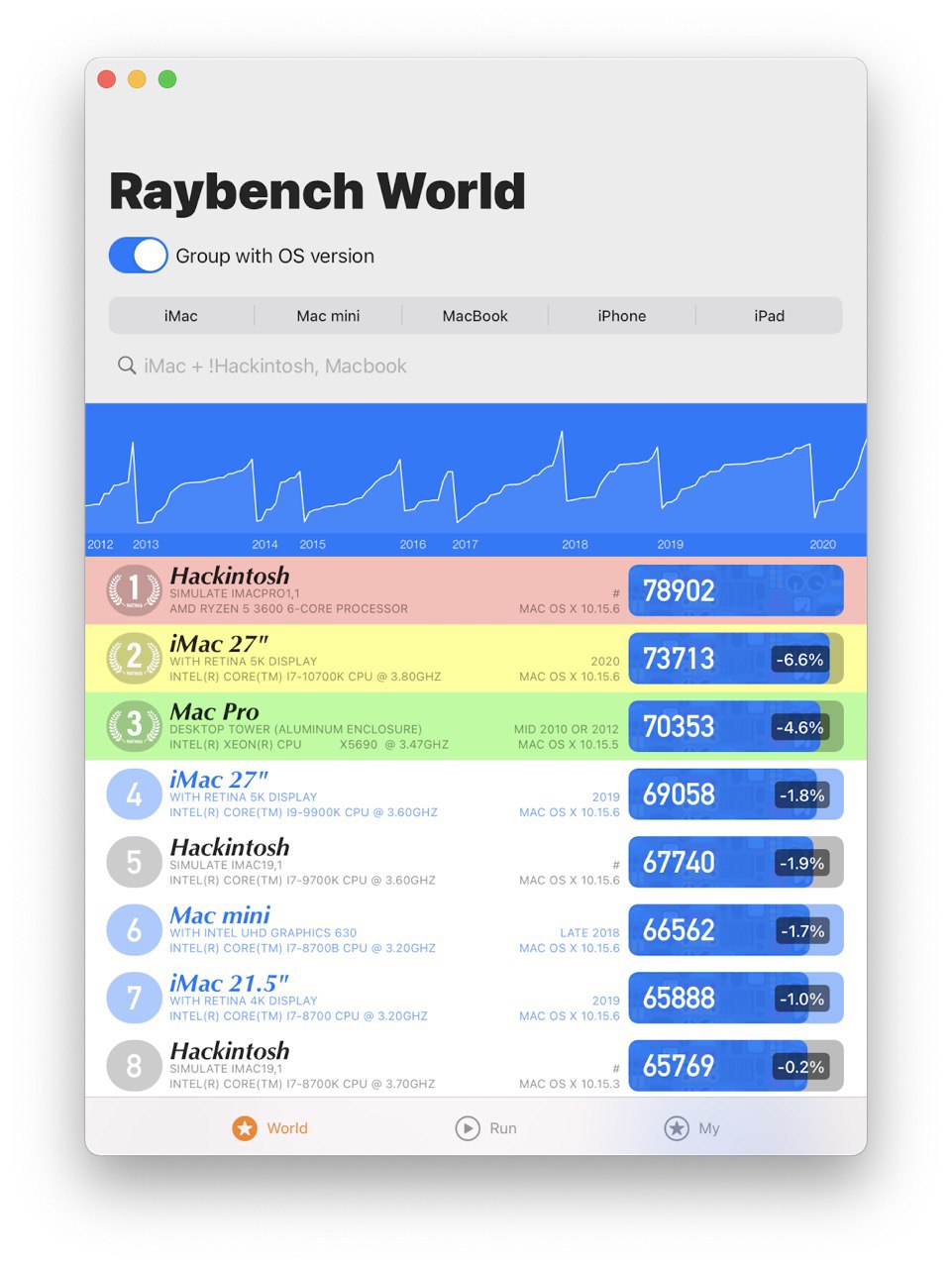Image resolution: width=952 pixels, height=1268 pixels.
Task: Click the 70353 score bar
Action: point(736,726)
